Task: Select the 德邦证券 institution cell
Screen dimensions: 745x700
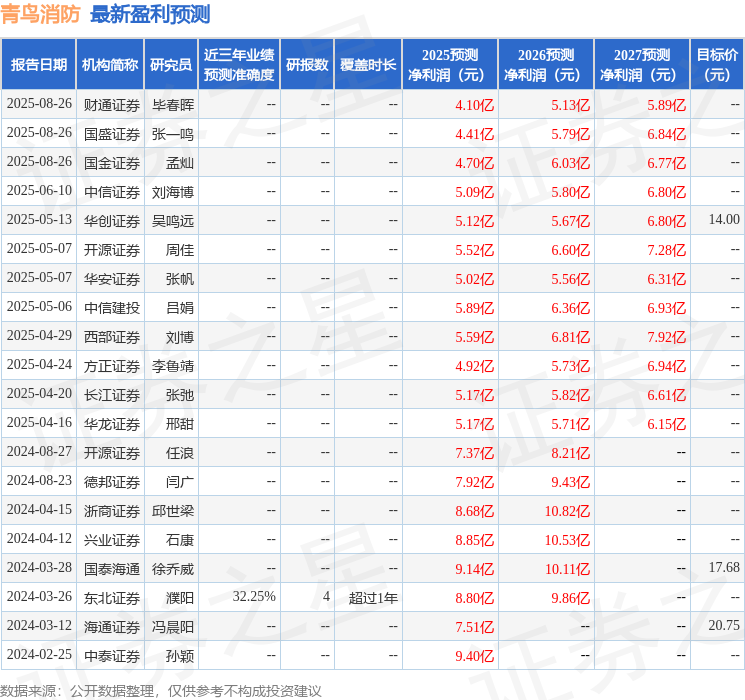Action: (x=112, y=482)
